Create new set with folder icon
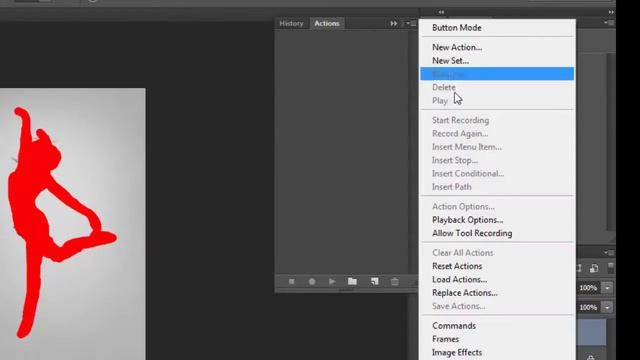 click(x=352, y=281)
